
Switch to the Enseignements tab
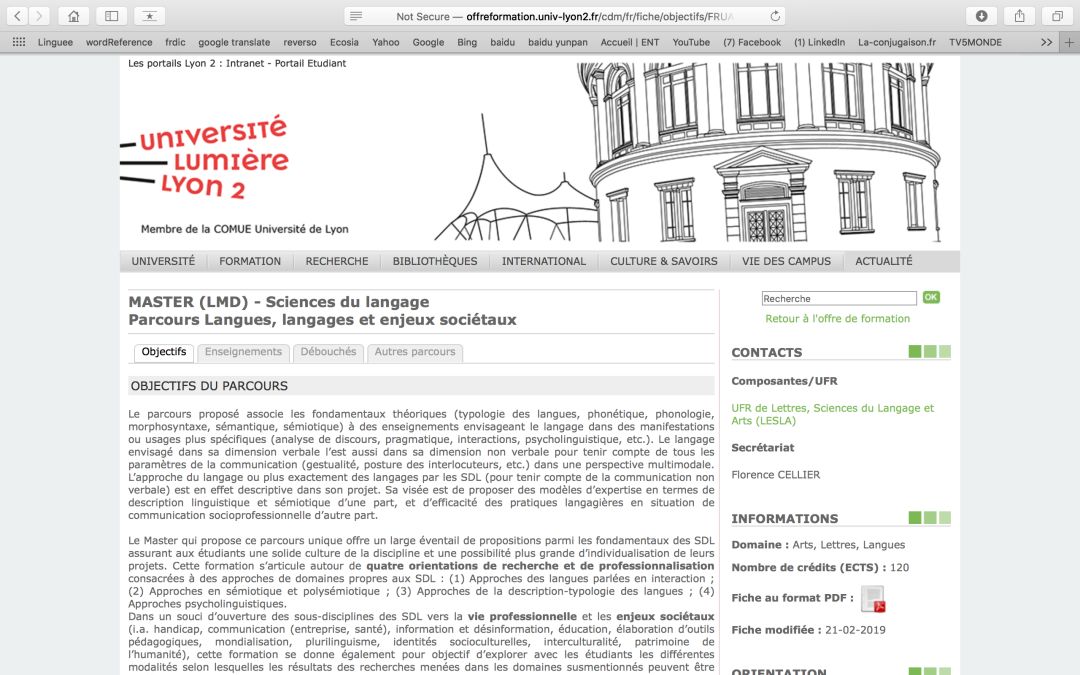pyautogui.click(x=243, y=352)
